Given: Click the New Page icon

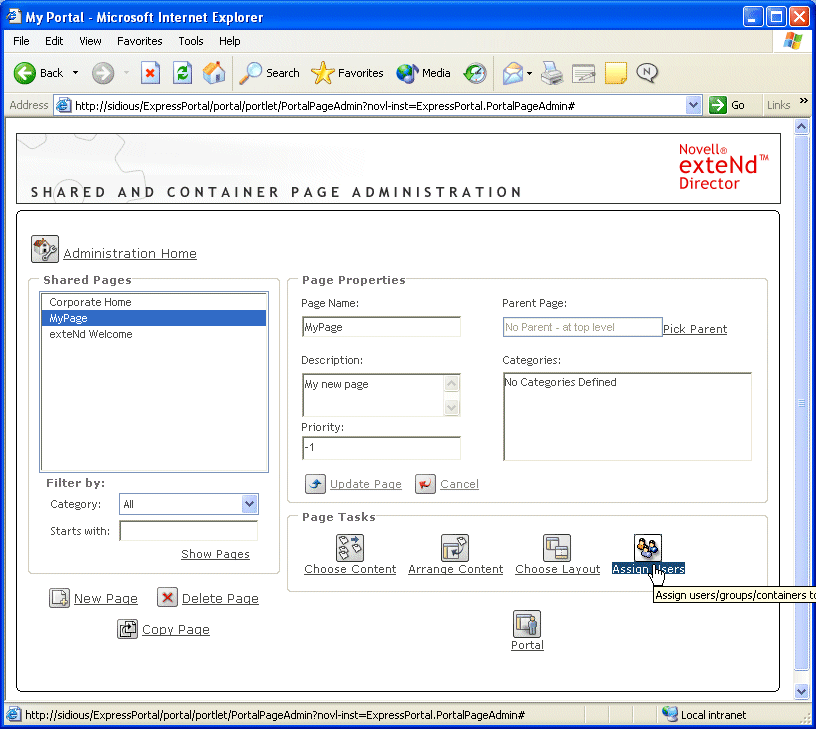Looking at the screenshot, I should pos(59,598).
